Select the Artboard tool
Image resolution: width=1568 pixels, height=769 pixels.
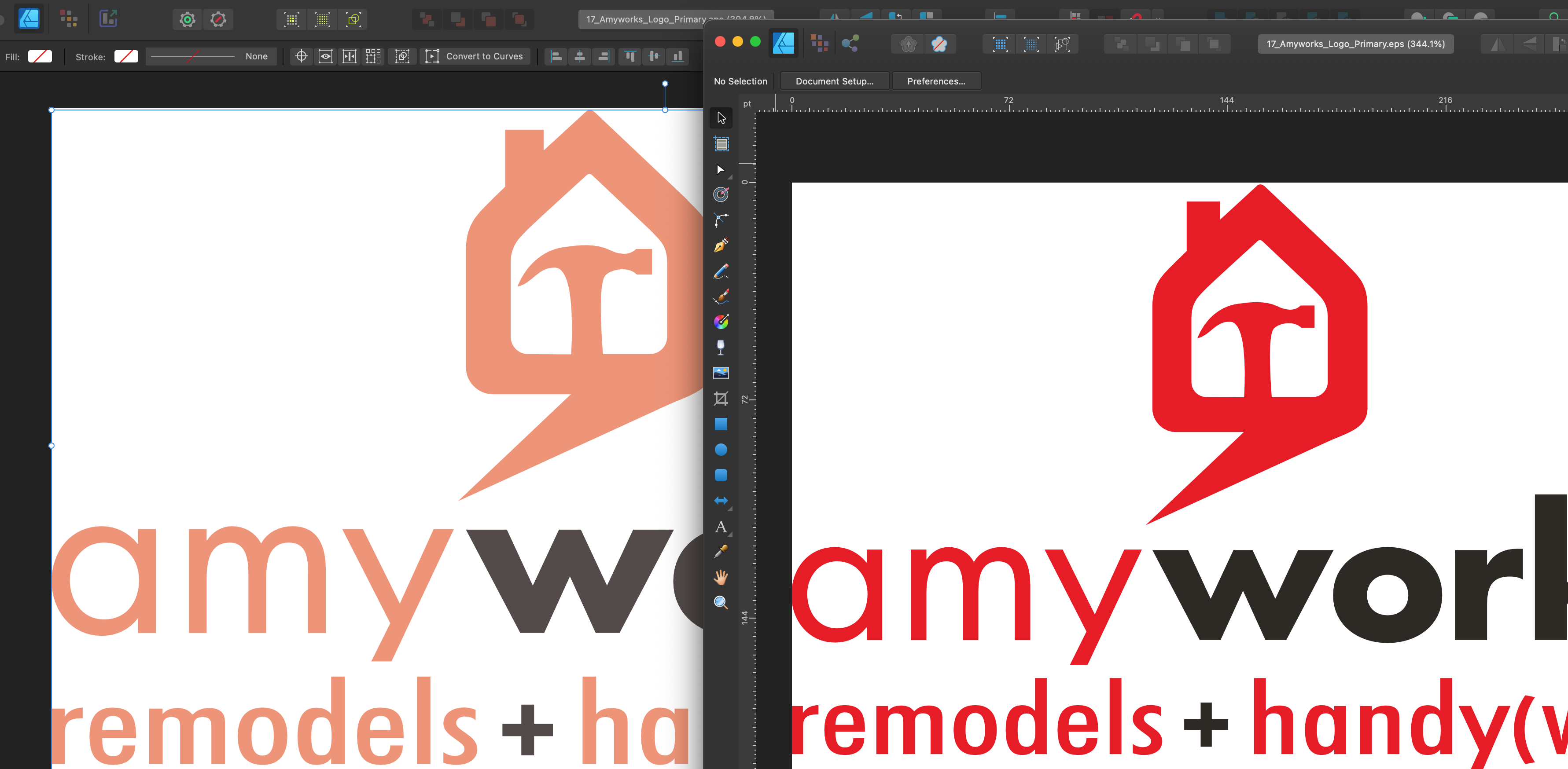pyautogui.click(x=721, y=144)
